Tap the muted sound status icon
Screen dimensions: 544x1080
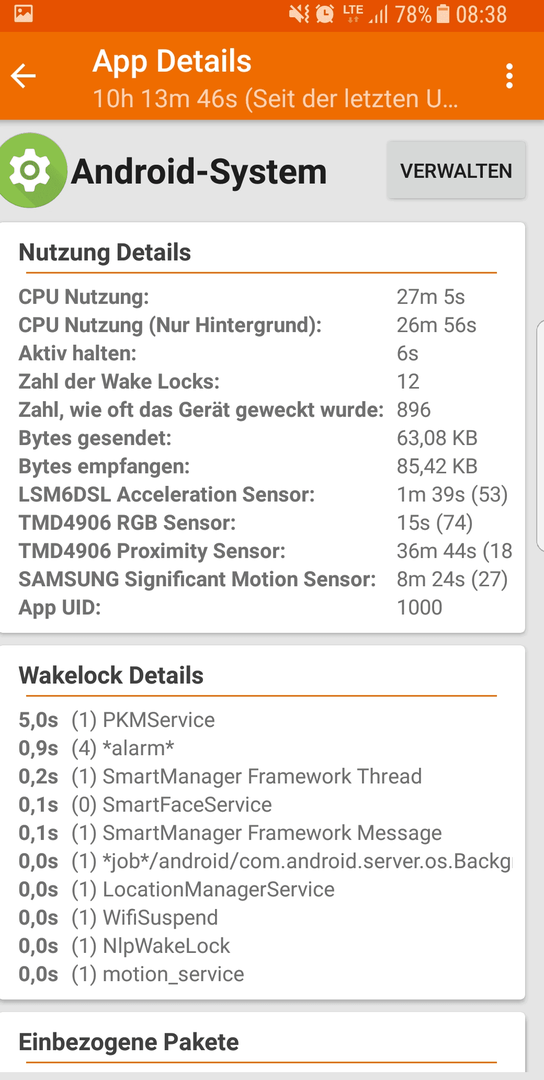point(299,14)
